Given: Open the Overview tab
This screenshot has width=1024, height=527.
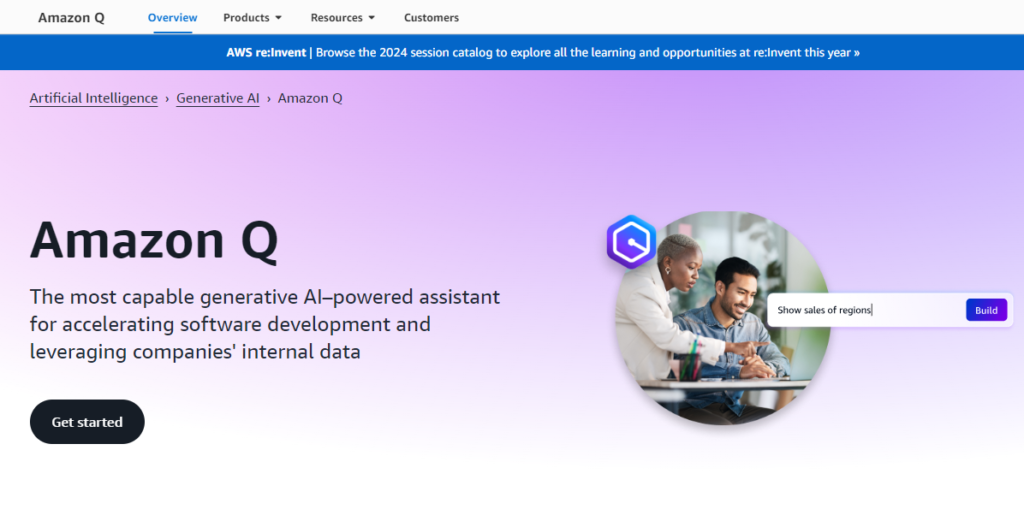Looking at the screenshot, I should (x=172, y=18).
